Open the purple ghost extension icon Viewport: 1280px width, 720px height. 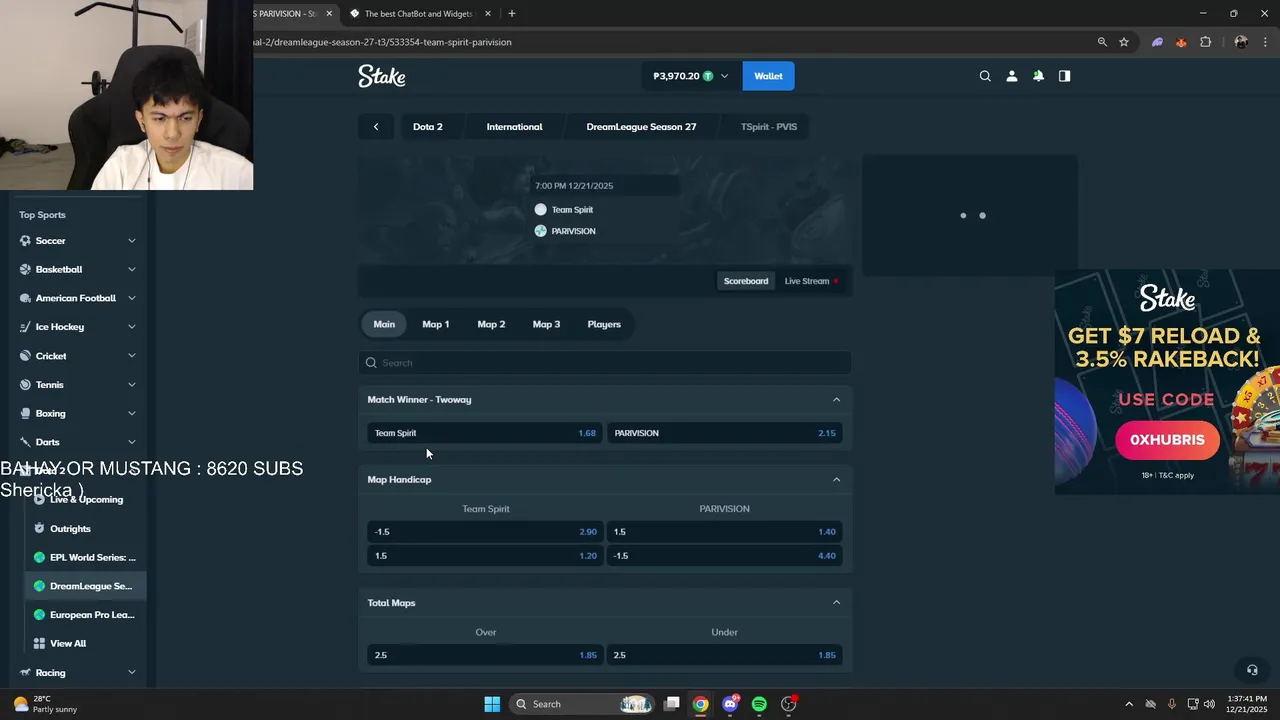pyautogui.click(x=1157, y=42)
